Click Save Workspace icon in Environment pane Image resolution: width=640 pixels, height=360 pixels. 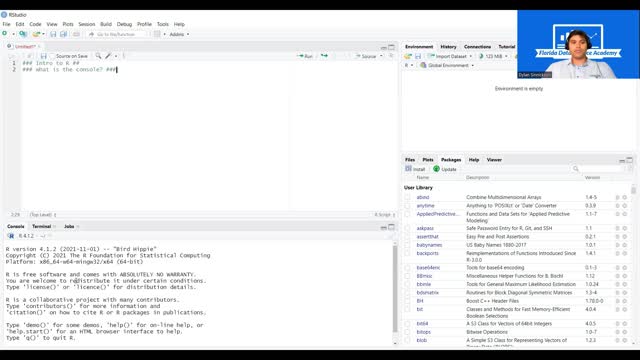point(418,56)
